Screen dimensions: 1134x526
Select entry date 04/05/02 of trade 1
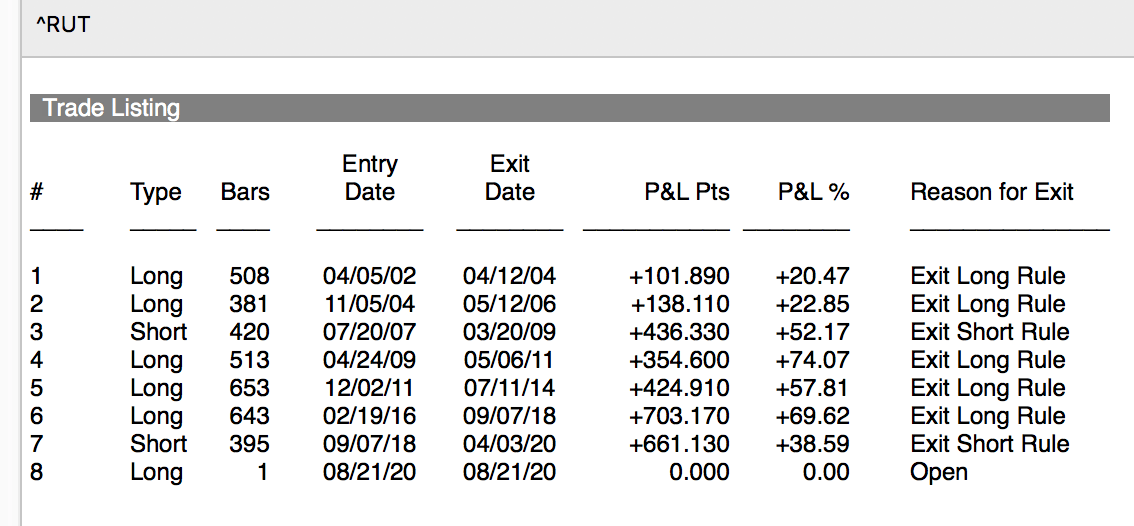(370, 276)
